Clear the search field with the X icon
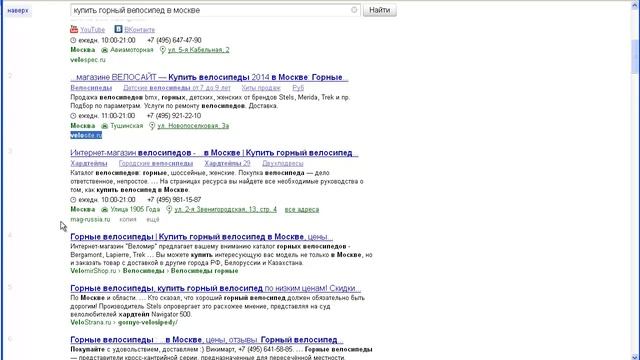The height and width of the screenshot is (360, 640). point(354,10)
